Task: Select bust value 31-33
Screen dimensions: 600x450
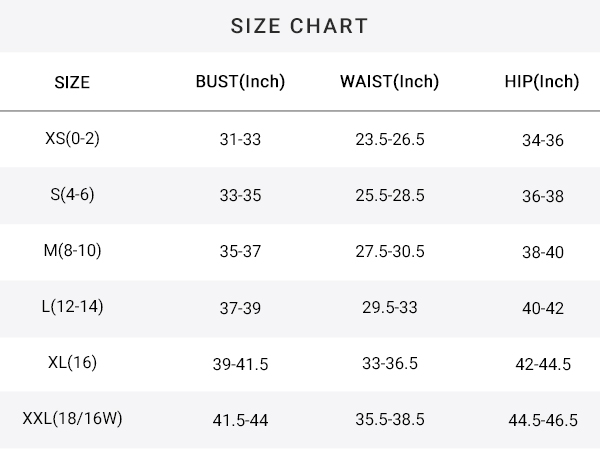Action: (240, 139)
